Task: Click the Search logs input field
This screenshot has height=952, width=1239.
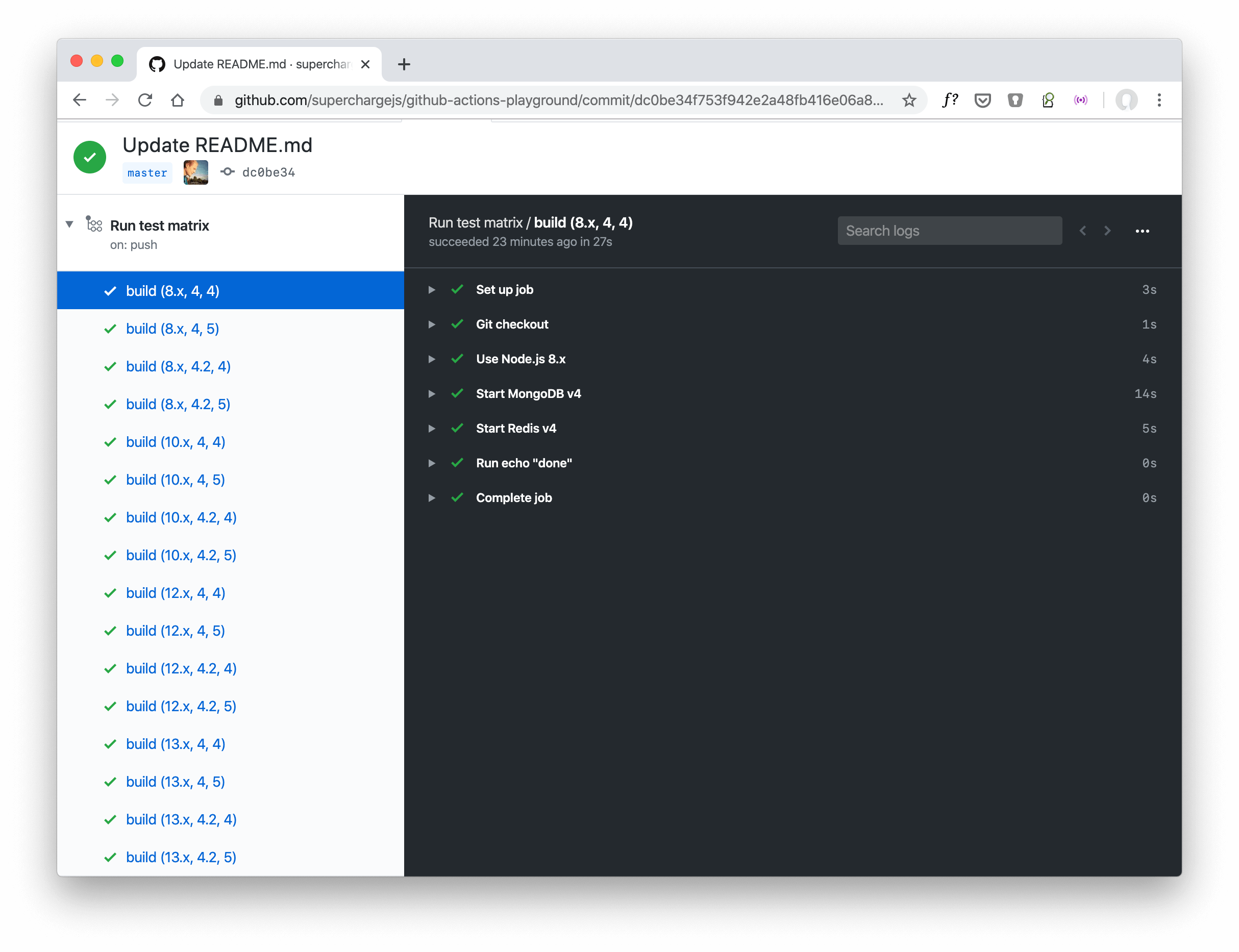Action: 949,231
